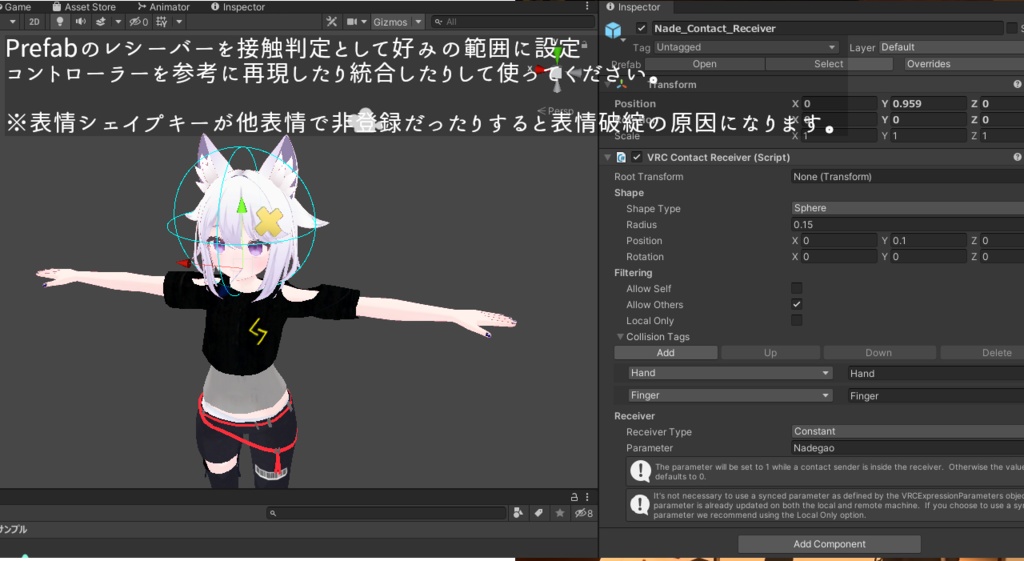Screen dimensions: 1024x561
Task: Switch to left panel Inspector tab
Action: (x=238, y=7)
